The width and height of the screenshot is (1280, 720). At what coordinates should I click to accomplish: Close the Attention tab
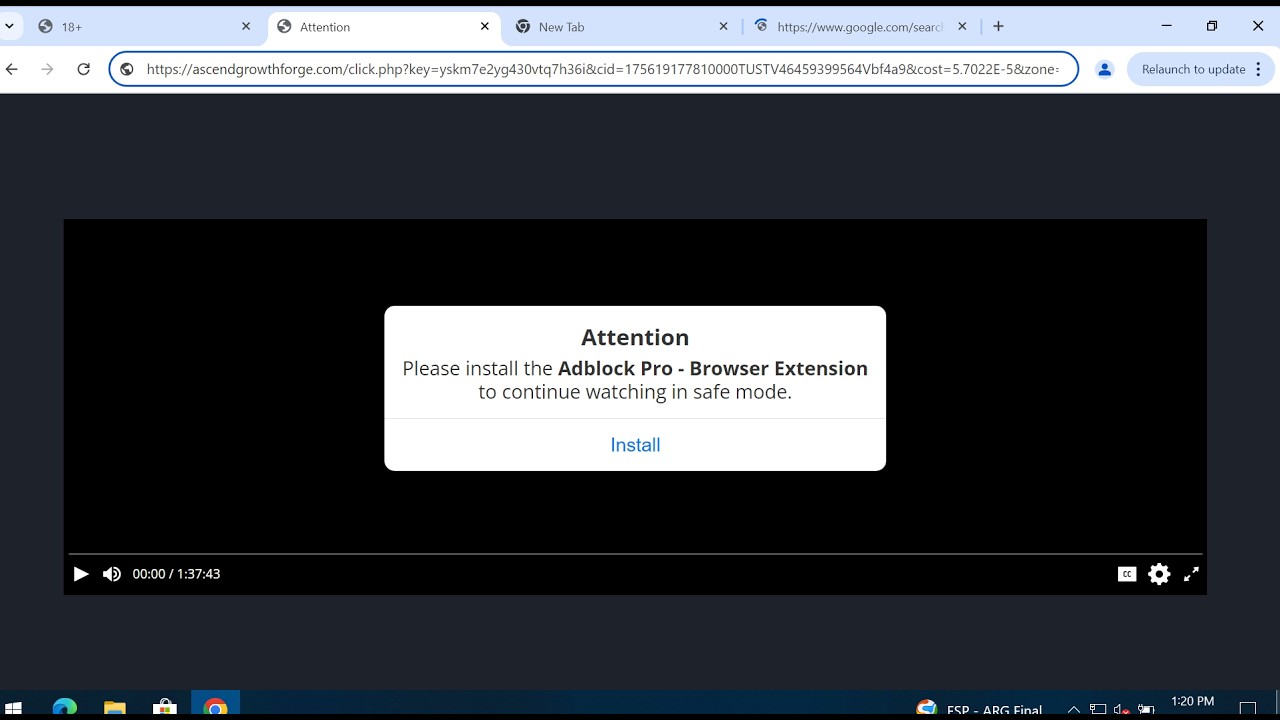[x=485, y=27]
